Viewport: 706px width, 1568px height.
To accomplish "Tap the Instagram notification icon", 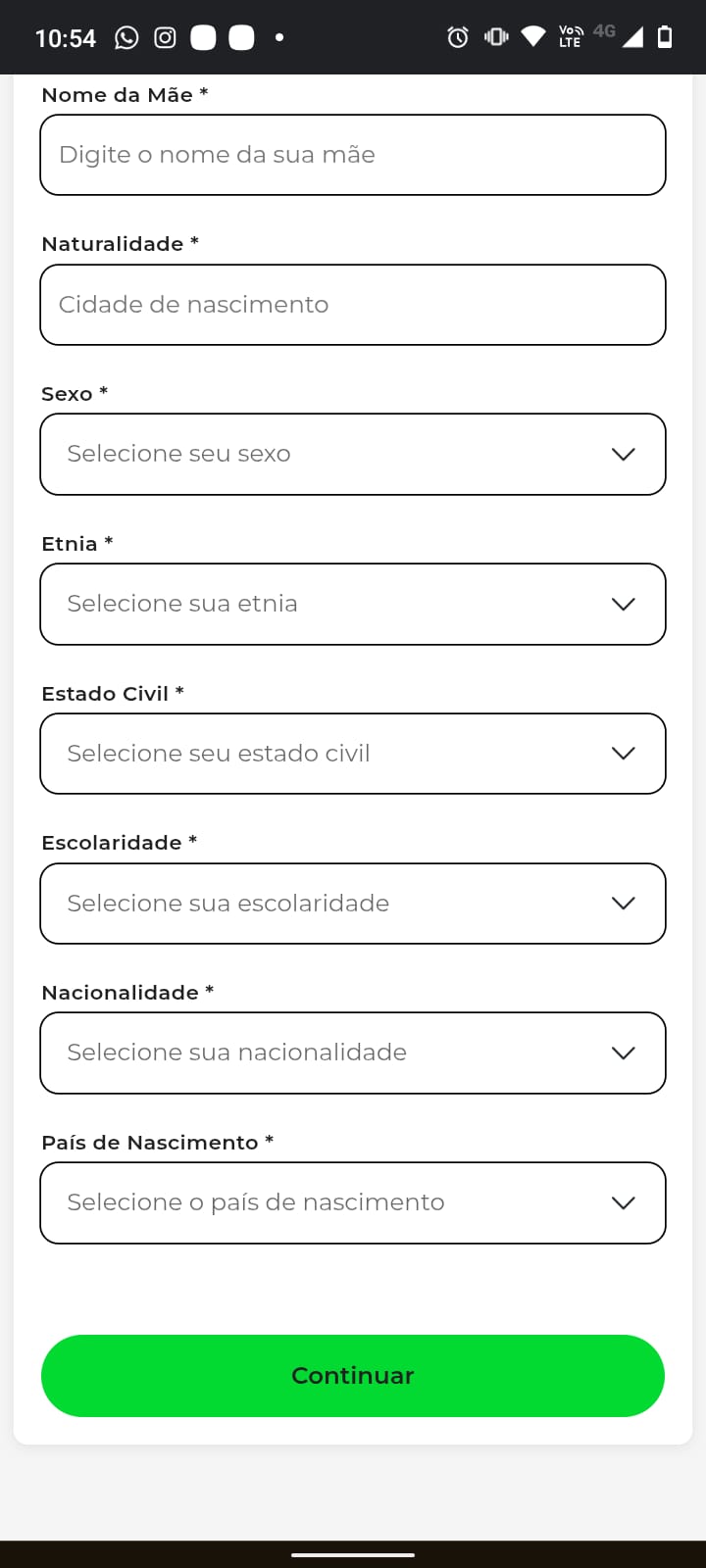I will 166,38.
